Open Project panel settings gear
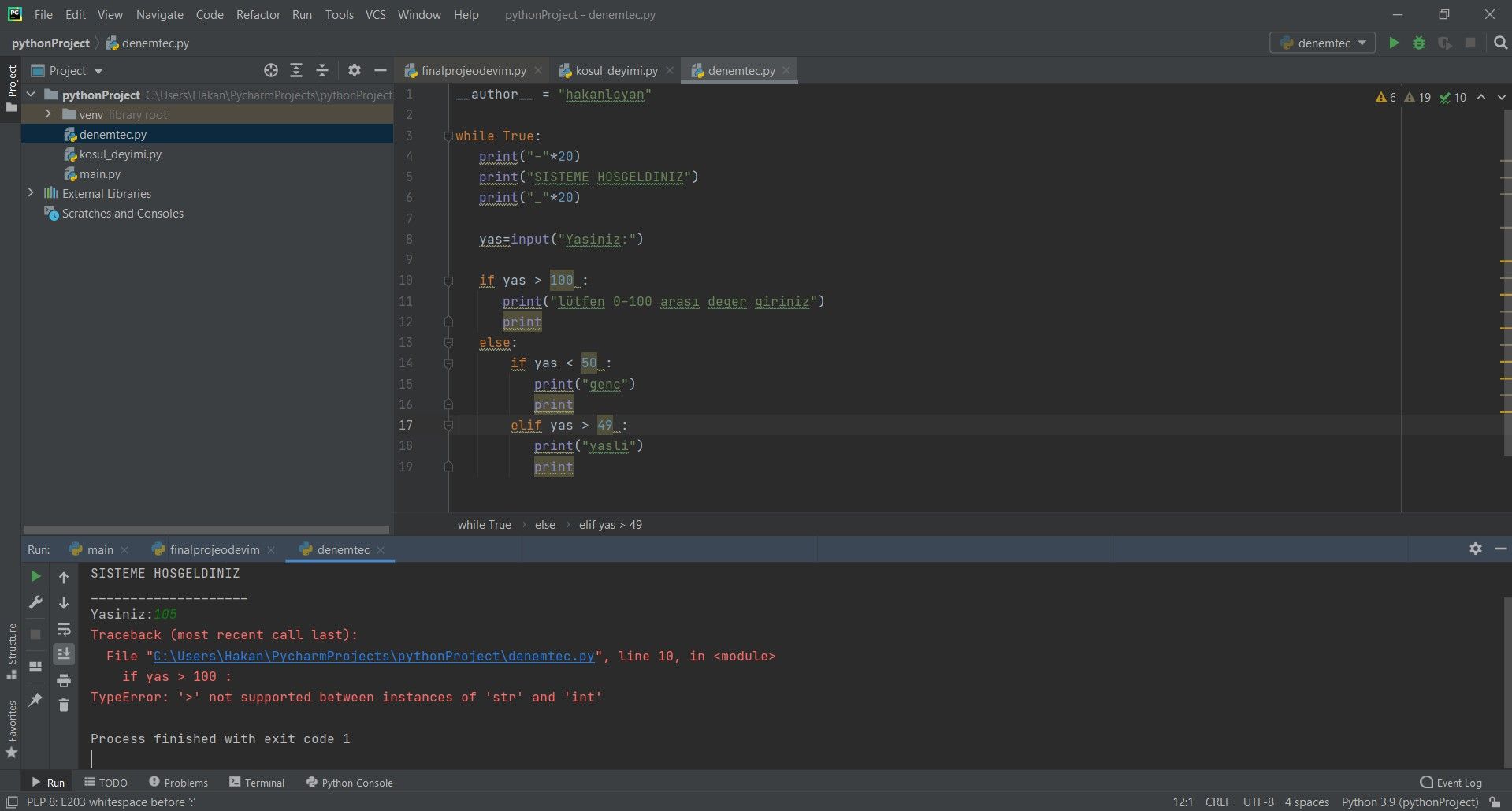Screen dimensions: 1512x811 [x=355, y=71]
